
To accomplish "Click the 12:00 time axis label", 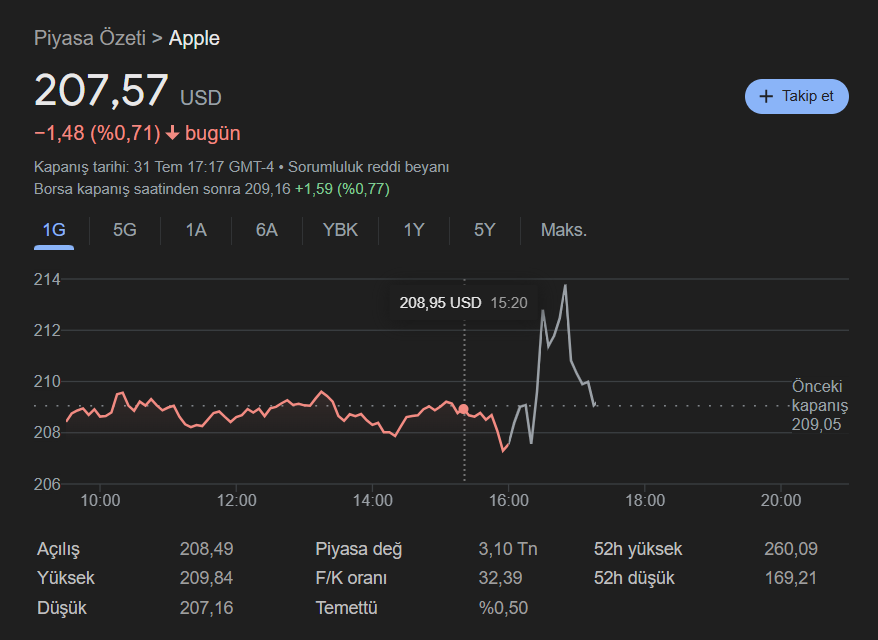I will coord(236,500).
